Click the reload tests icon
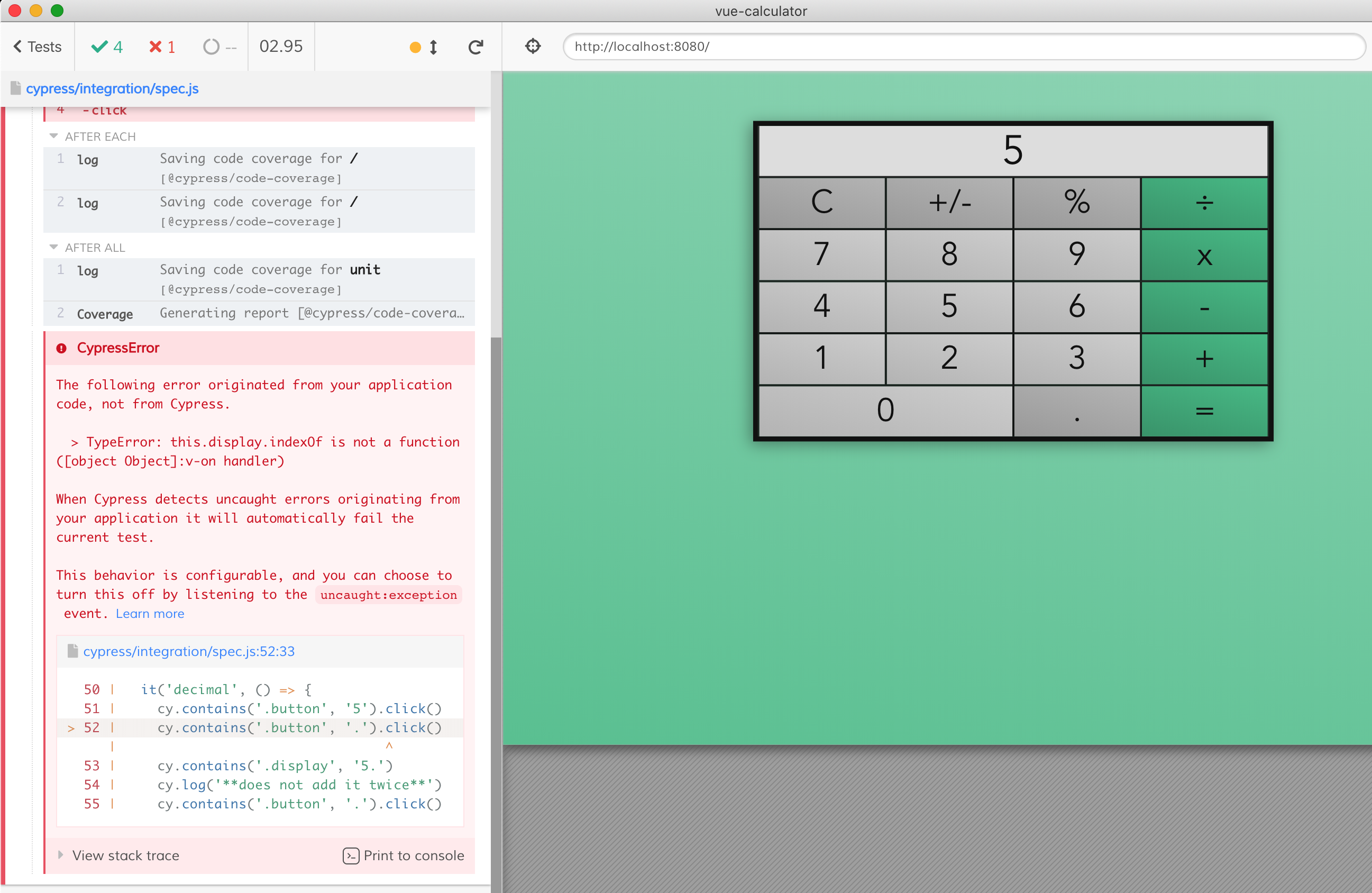 tap(475, 47)
